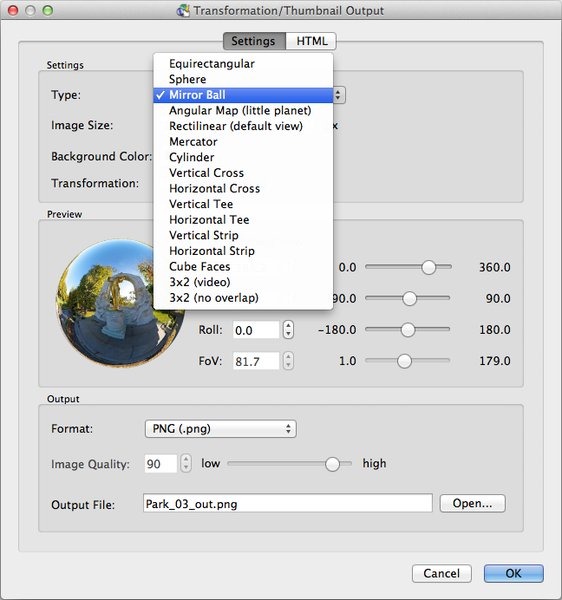Click the FoV slider handle
This screenshot has height=600, width=562.
404,361
